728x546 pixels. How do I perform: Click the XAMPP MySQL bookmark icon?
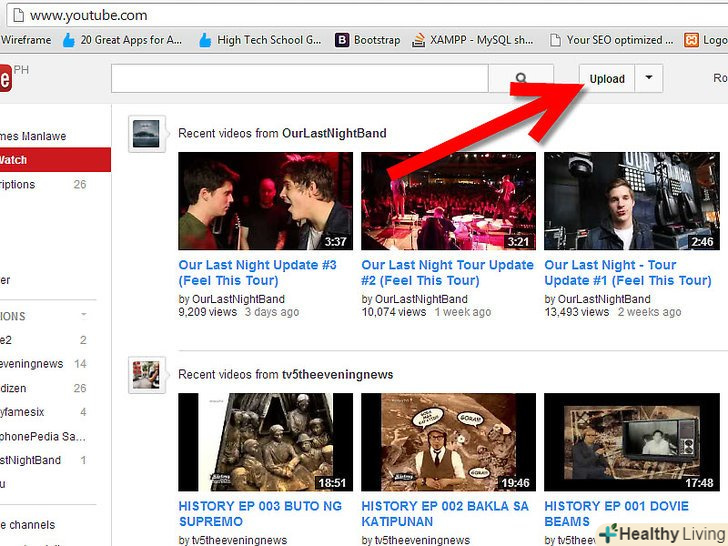[x=418, y=40]
